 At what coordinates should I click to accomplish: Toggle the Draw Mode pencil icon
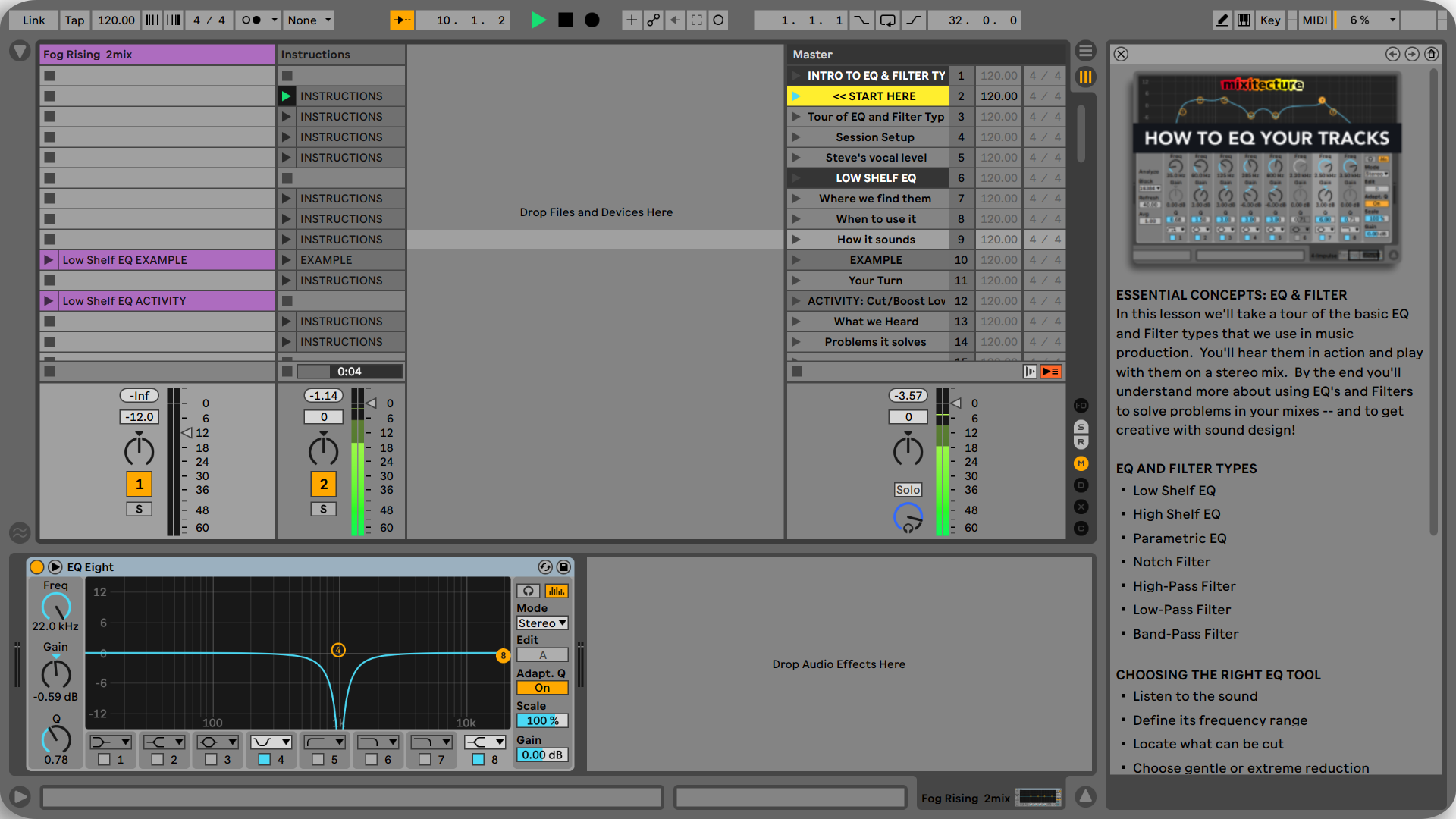tap(1222, 20)
